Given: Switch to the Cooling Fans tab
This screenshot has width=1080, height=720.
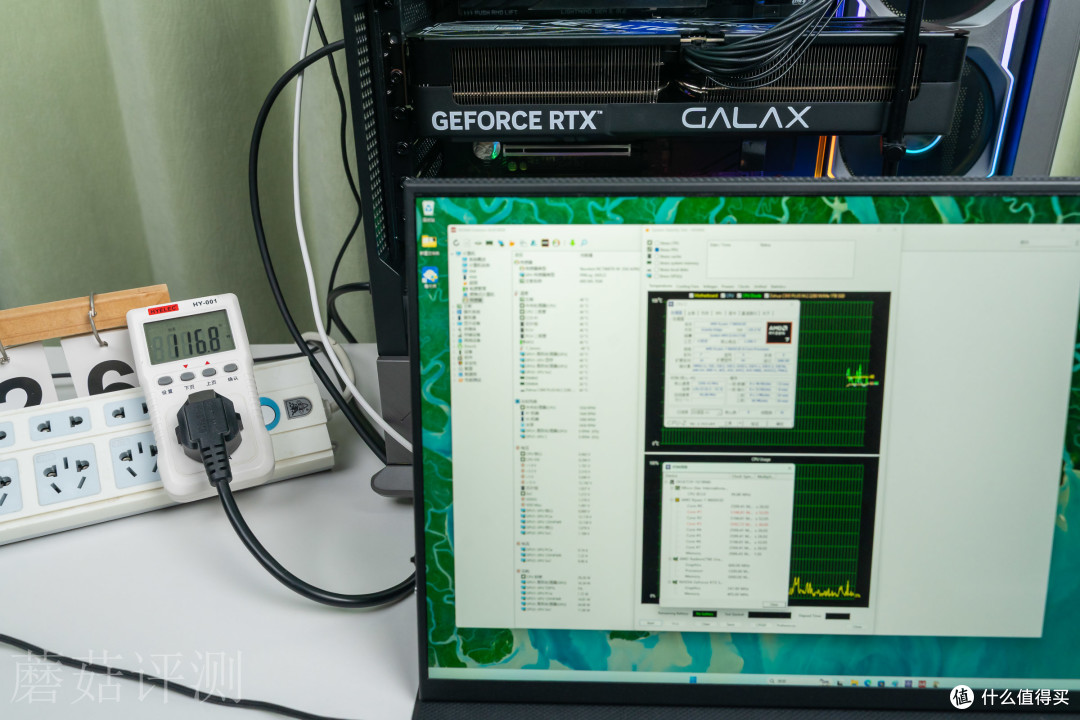Looking at the screenshot, I should [687, 287].
